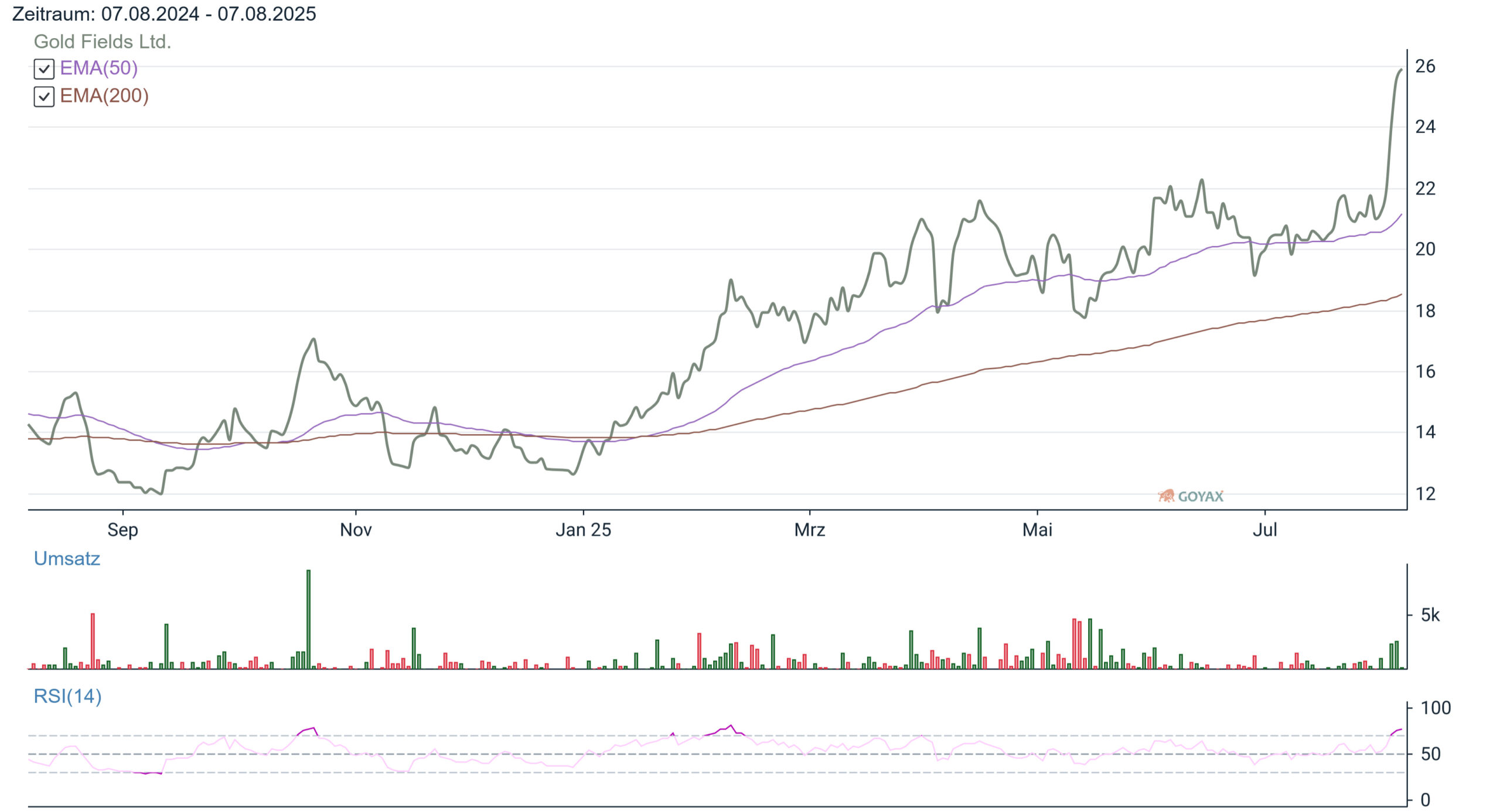Click the 16 price axis value
Image resolution: width=1500 pixels, height=812 pixels.
(1425, 371)
